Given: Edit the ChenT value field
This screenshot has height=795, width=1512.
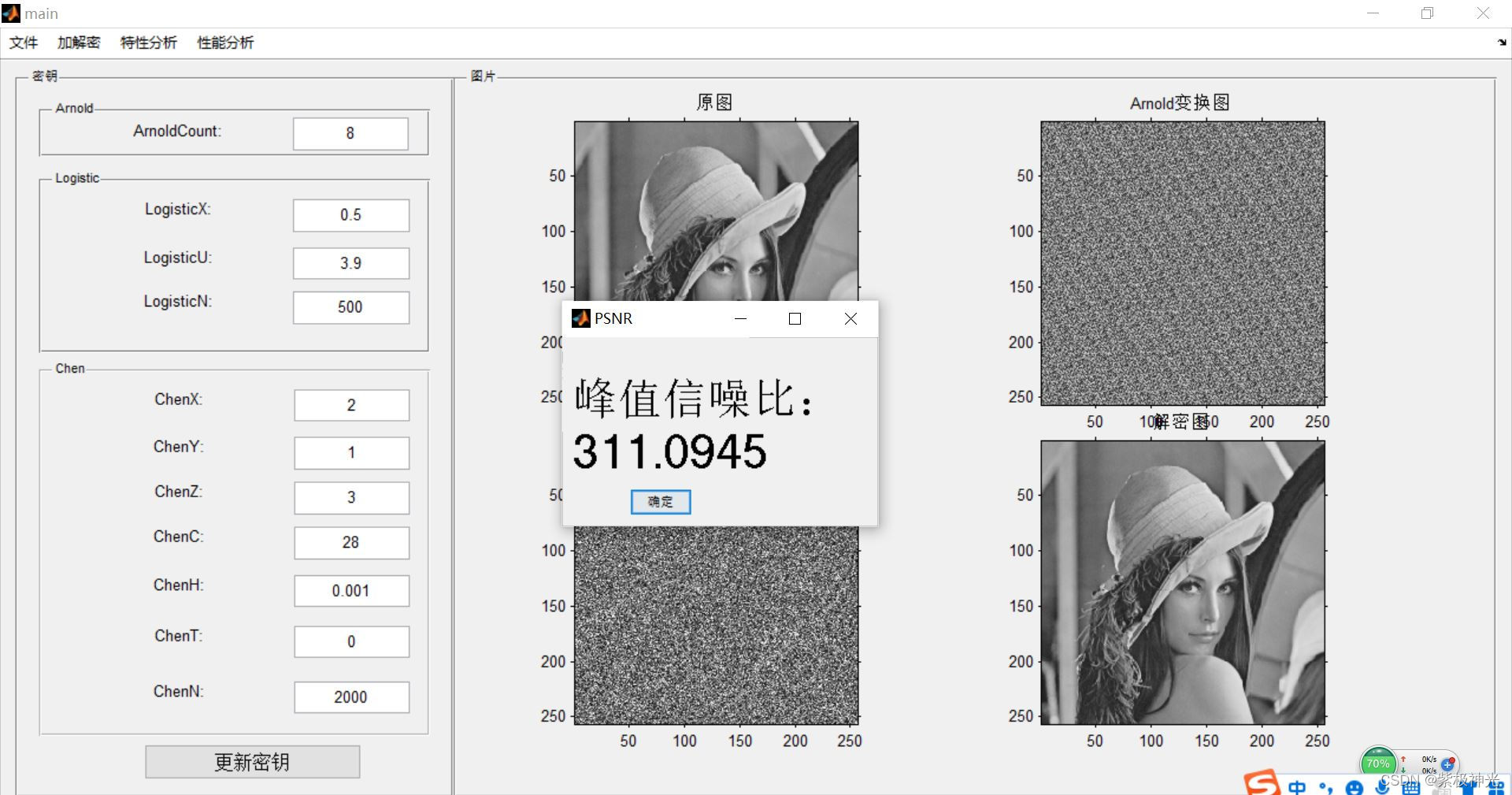Looking at the screenshot, I should (352, 641).
